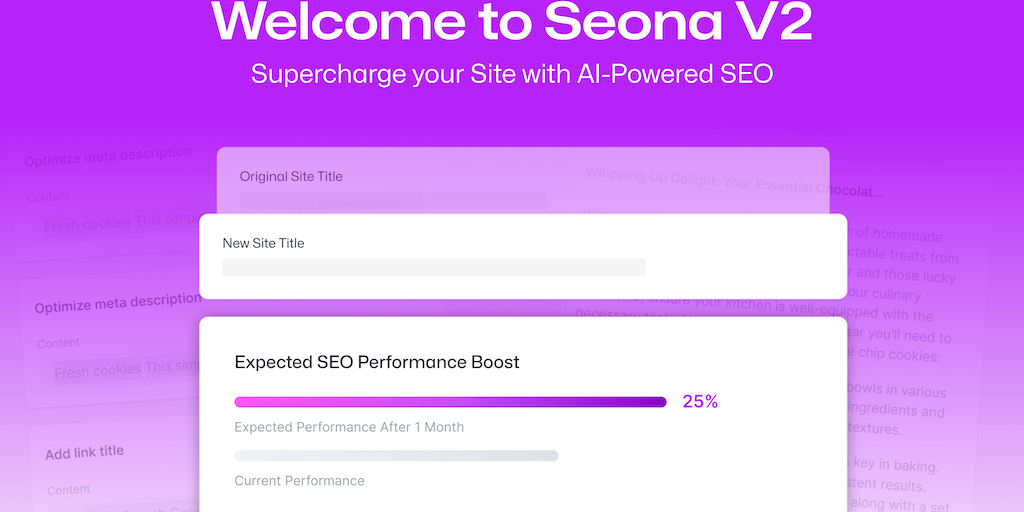The height and width of the screenshot is (512, 1024).
Task: Click the purple expected performance progress bar
Action: (450, 402)
